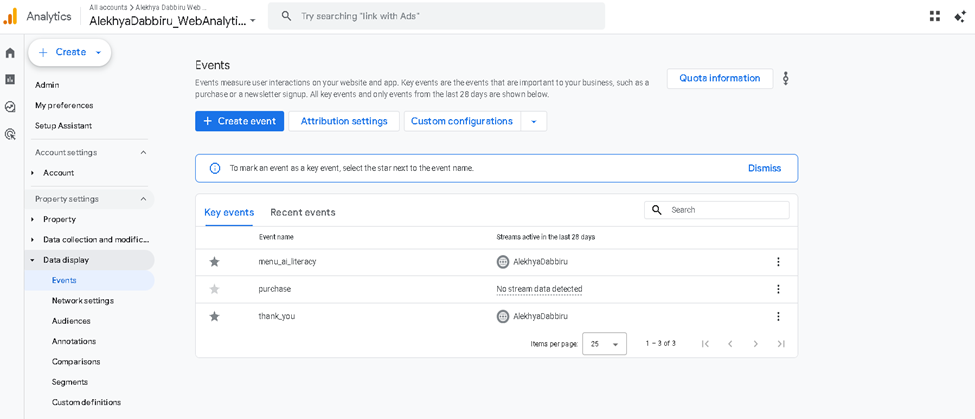
Task: Click the Create event button
Action: [239, 121]
